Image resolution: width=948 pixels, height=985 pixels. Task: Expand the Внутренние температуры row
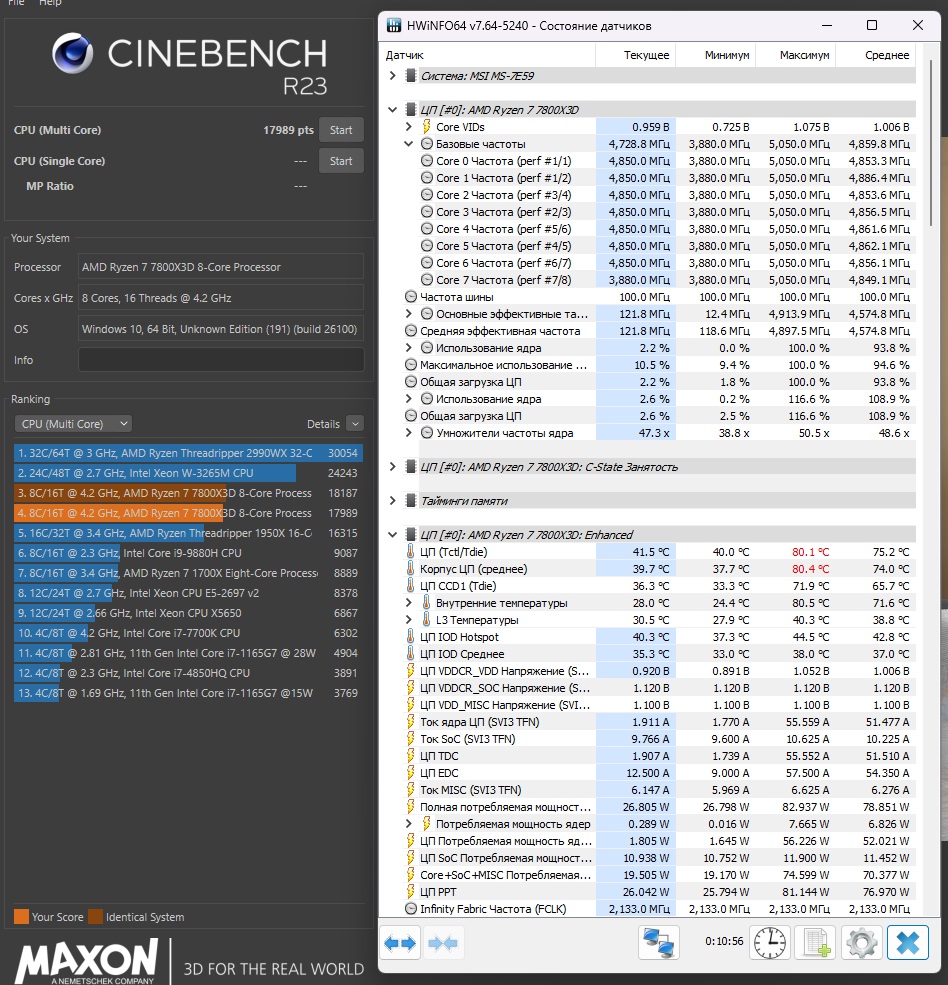tap(408, 602)
